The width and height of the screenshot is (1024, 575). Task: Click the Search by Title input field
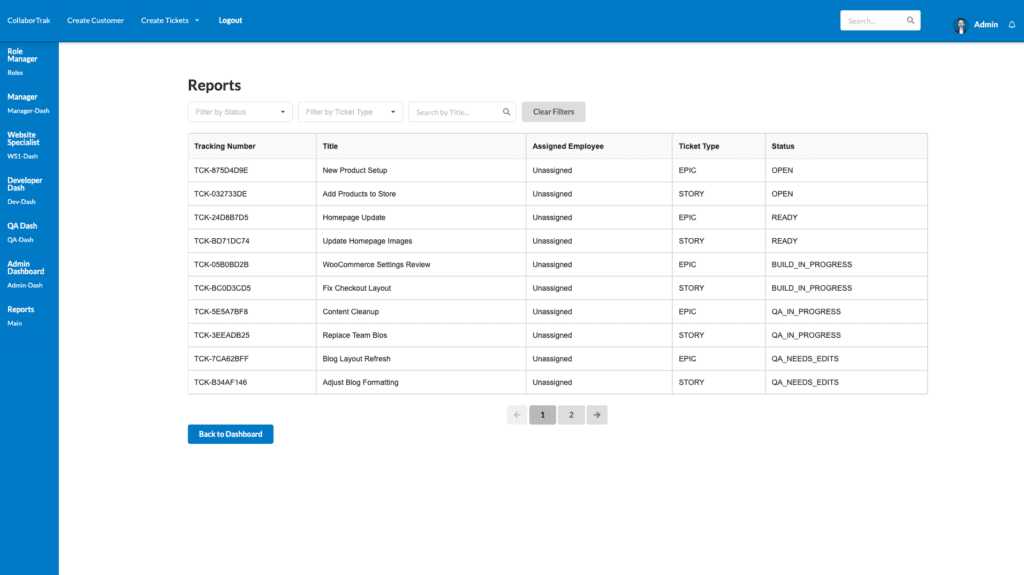455,112
